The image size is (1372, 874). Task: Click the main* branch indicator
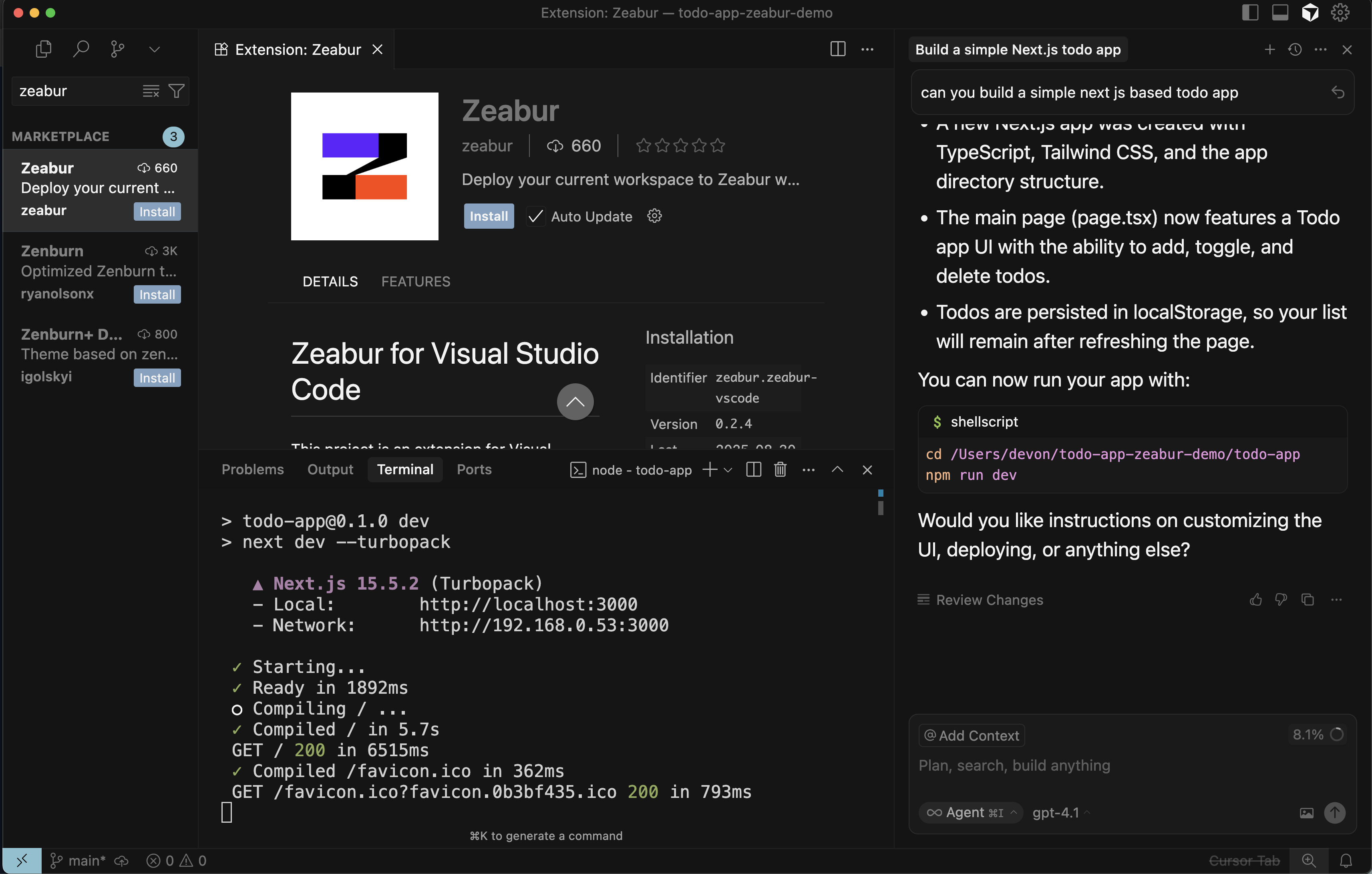[x=78, y=860]
